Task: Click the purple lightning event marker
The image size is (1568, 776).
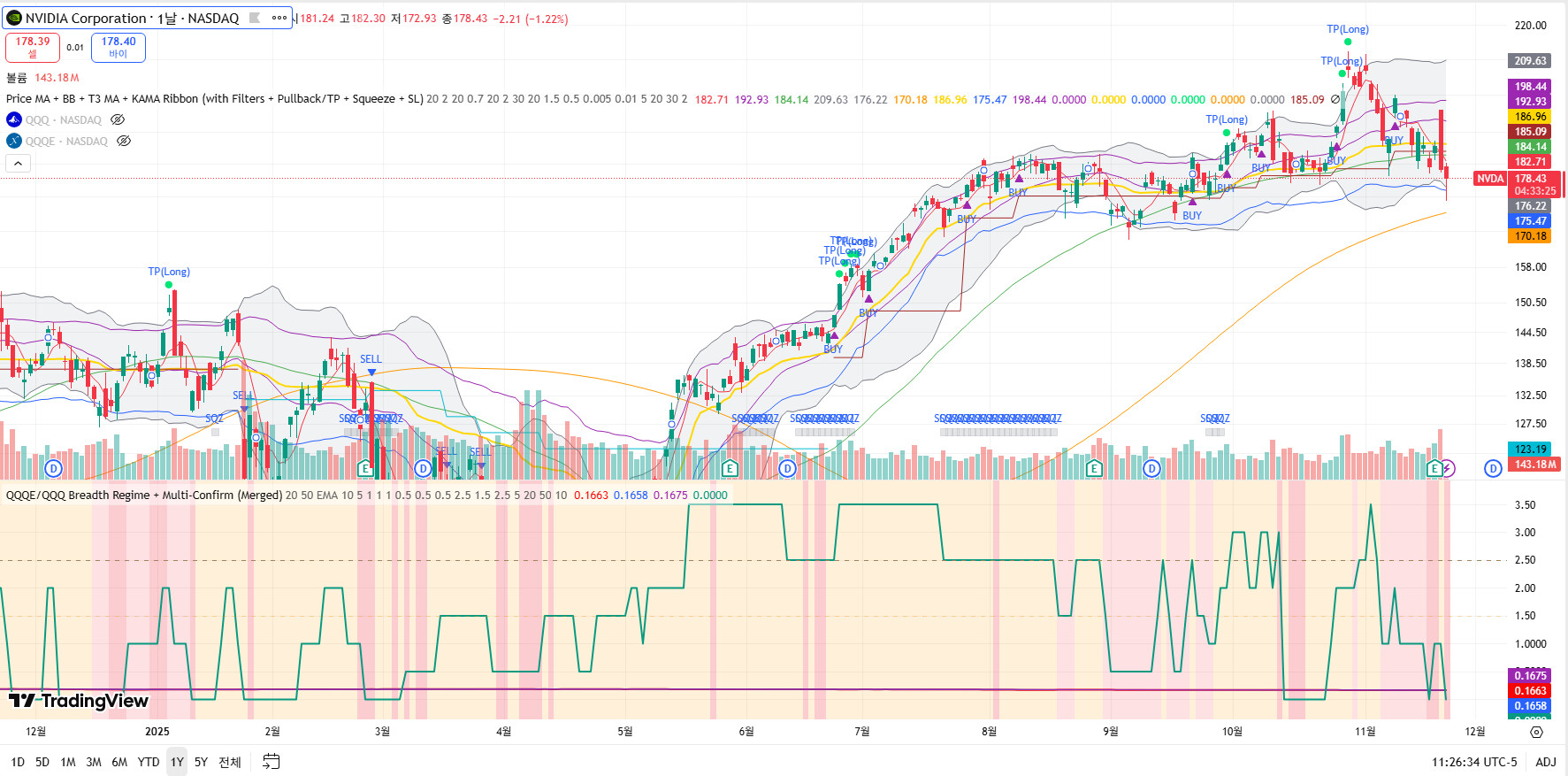Action: (1448, 468)
